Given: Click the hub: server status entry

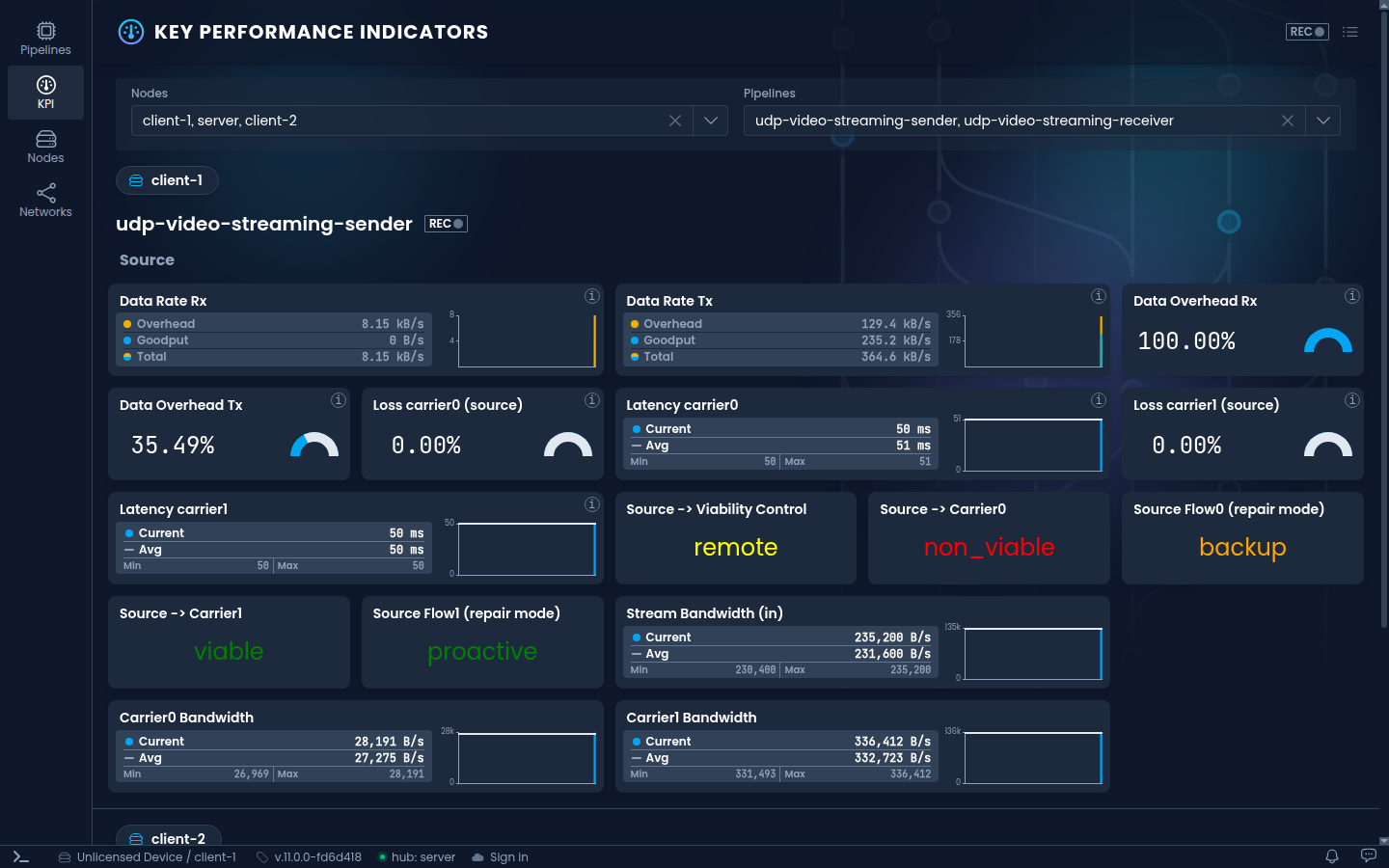Looking at the screenshot, I should point(416,857).
